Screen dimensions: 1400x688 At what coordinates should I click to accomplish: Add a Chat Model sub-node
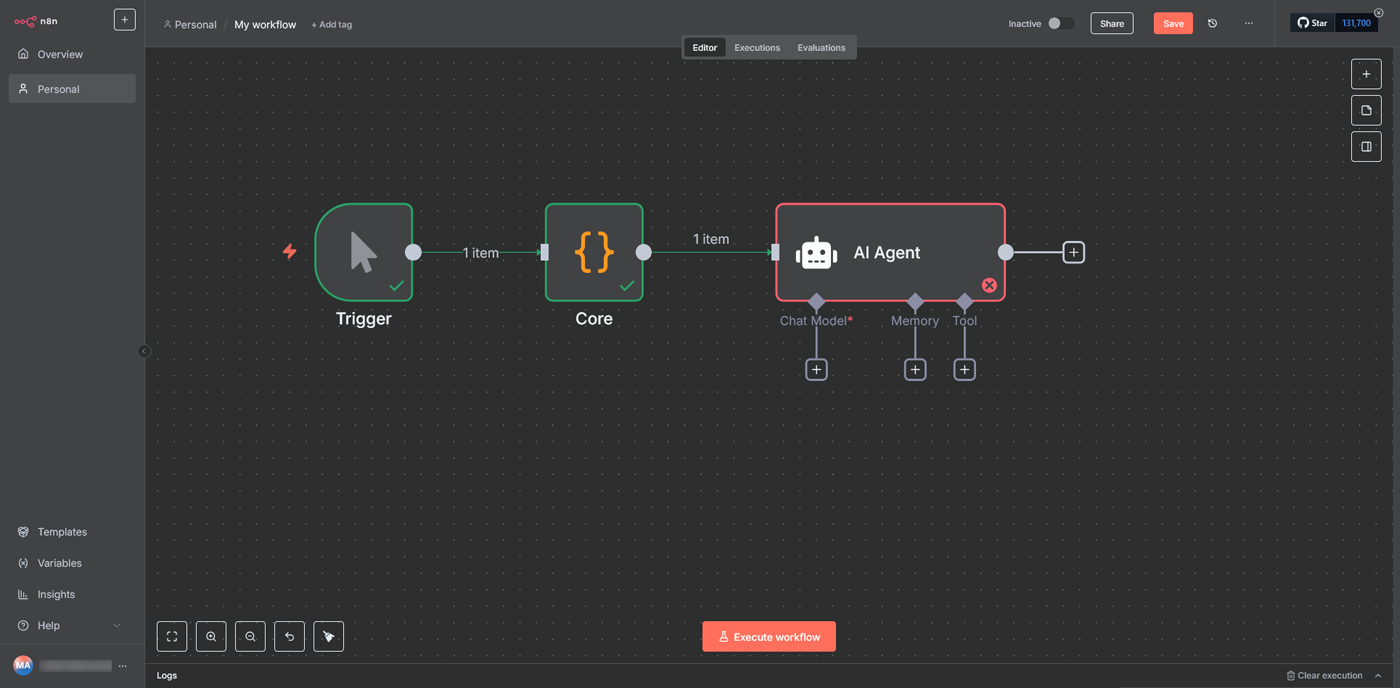816,370
